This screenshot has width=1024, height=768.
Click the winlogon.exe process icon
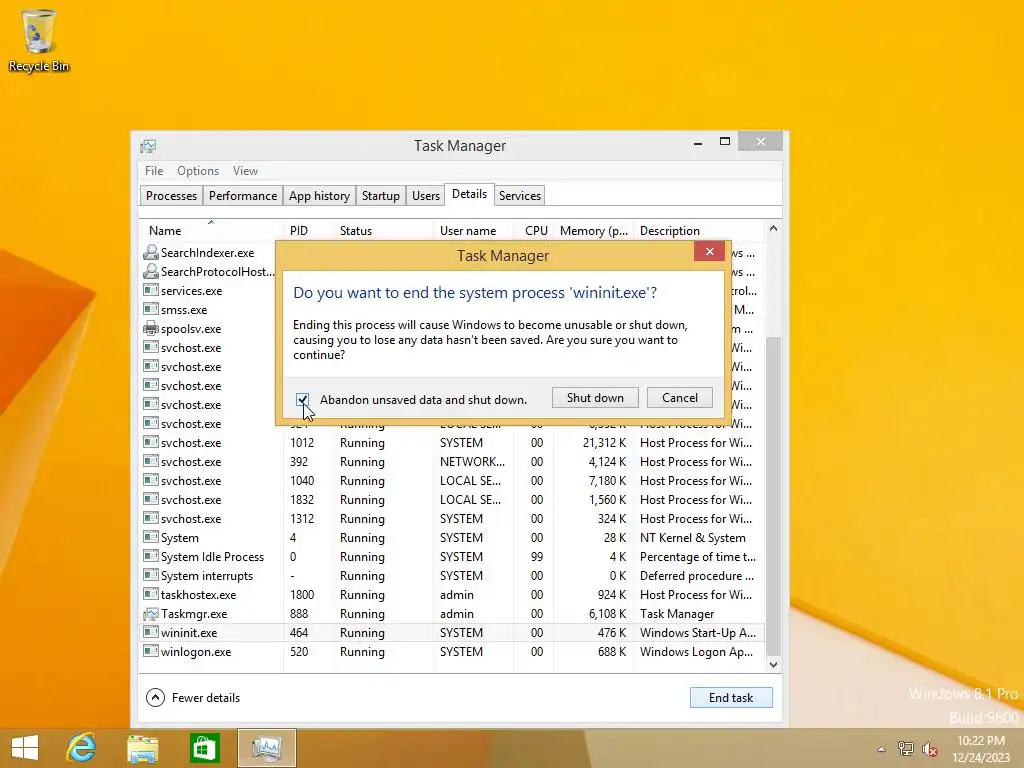tap(151, 650)
